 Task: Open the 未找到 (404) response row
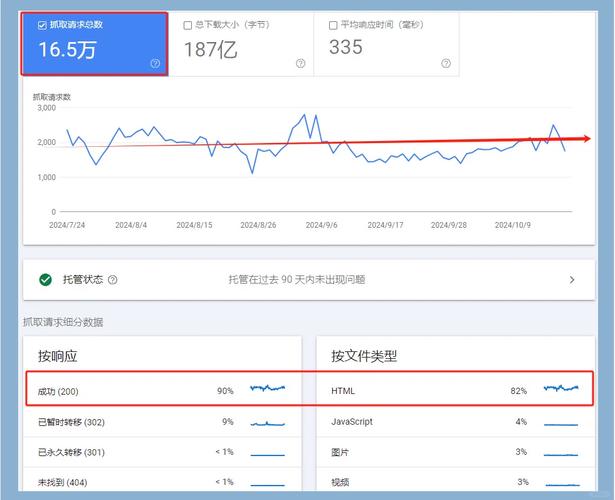click(x=162, y=480)
